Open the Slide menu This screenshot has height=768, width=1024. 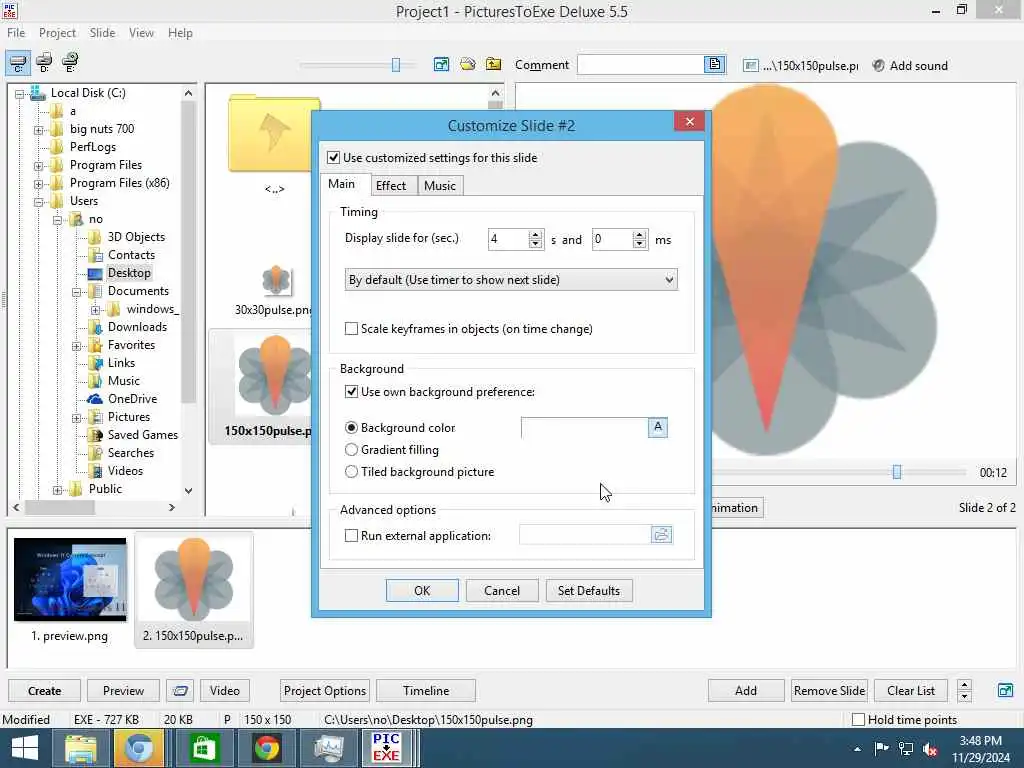coord(102,33)
